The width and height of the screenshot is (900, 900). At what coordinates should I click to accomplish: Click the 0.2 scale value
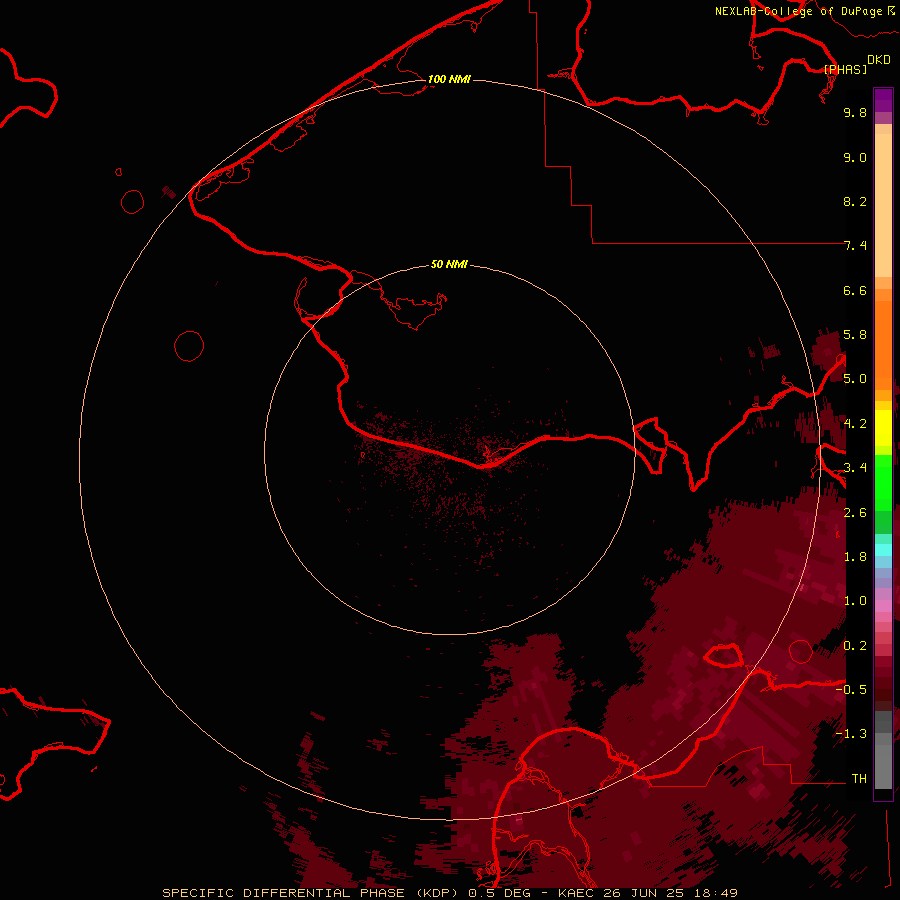pyautogui.click(x=855, y=646)
